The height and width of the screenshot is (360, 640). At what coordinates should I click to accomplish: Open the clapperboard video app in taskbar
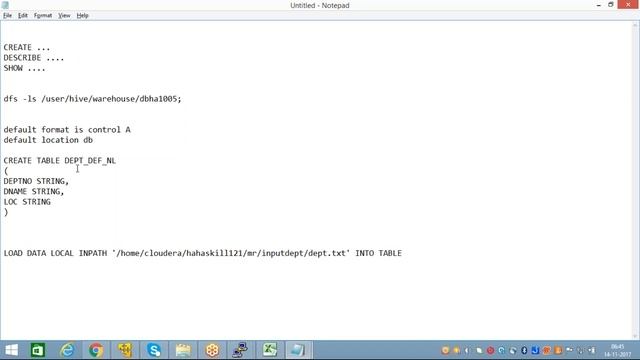pyautogui.click(x=183, y=350)
